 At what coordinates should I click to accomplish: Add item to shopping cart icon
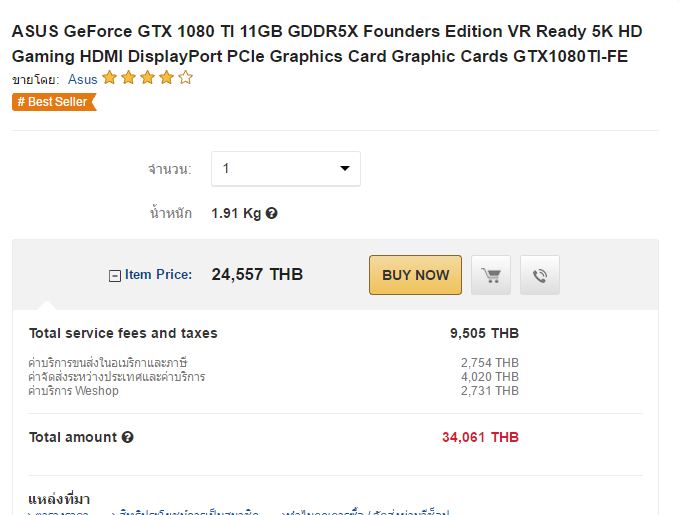click(491, 275)
